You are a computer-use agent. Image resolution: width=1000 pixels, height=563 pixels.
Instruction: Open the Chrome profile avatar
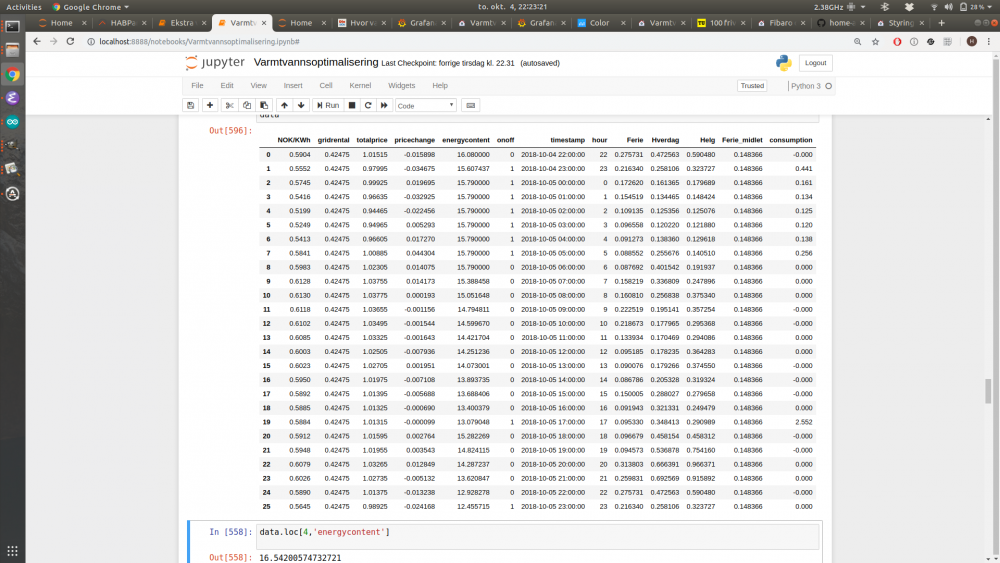[971, 41]
